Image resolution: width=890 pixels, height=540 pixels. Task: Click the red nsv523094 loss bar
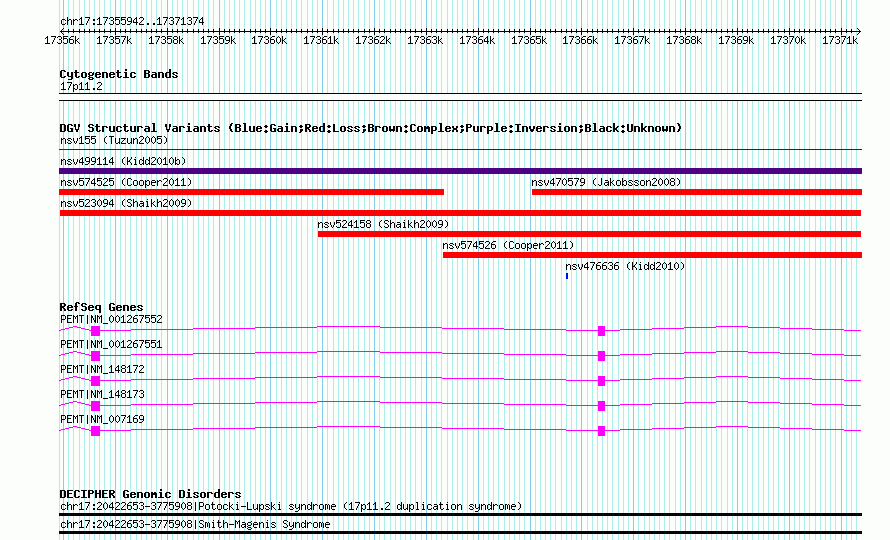pos(460,213)
